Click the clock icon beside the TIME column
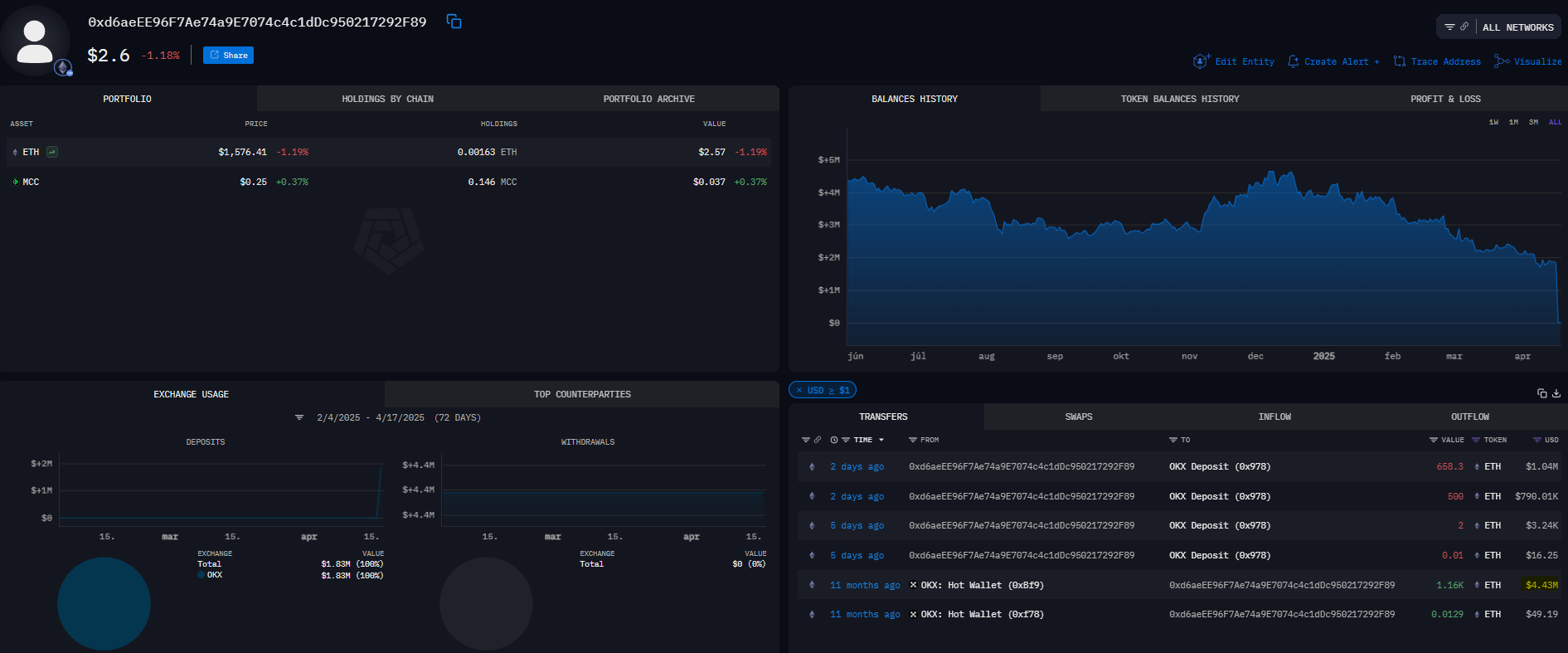 point(834,440)
